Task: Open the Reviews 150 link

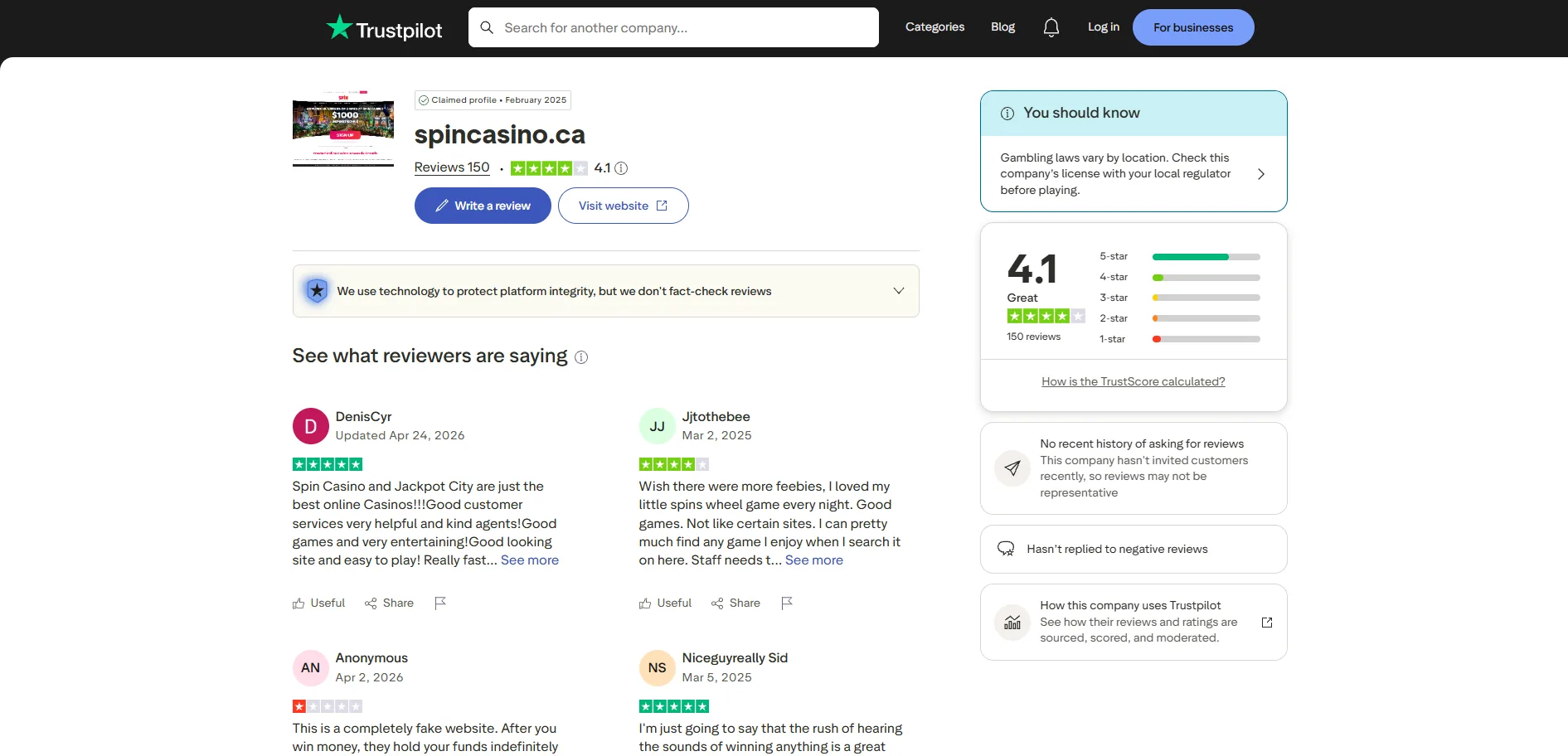Action: [452, 167]
